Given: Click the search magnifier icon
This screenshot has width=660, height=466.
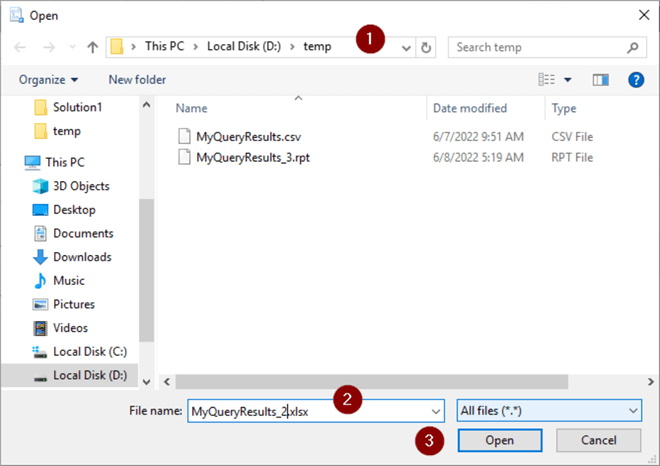Looking at the screenshot, I should (x=633, y=48).
